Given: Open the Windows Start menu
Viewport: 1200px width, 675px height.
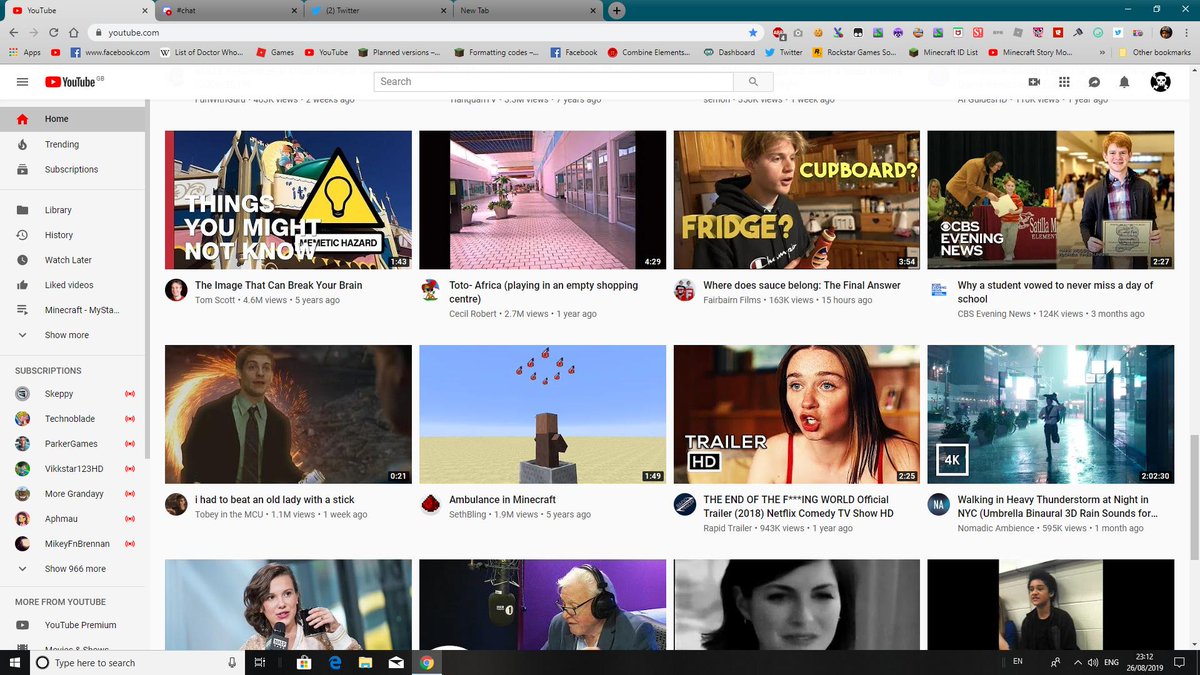Looking at the screenshot, I should 15,662.
